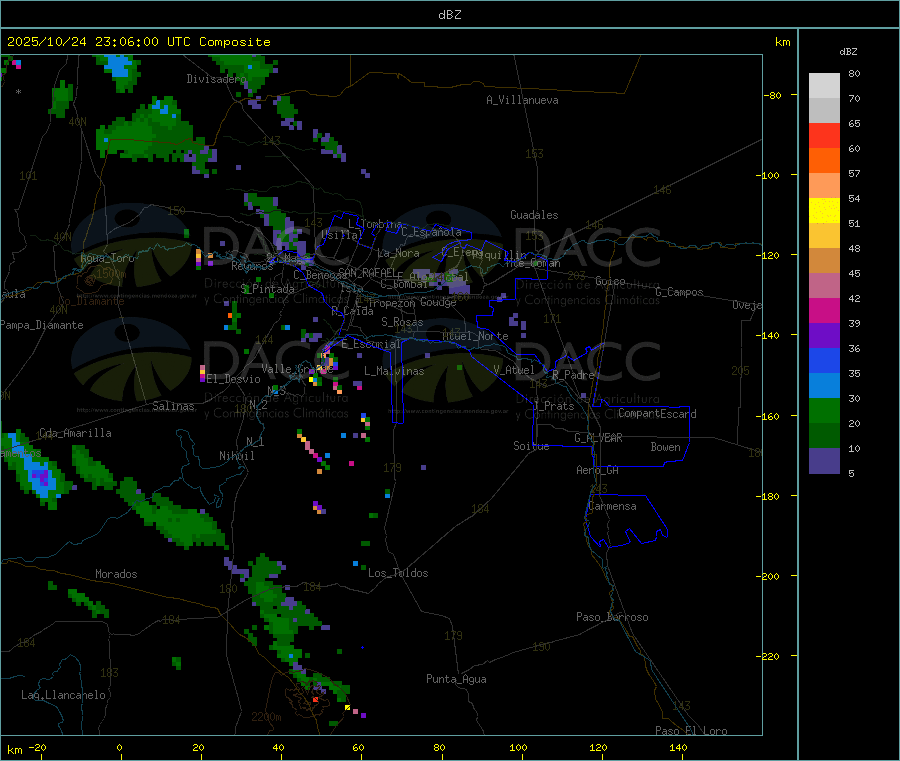Click the E_Escorial label

coord(371,344)
